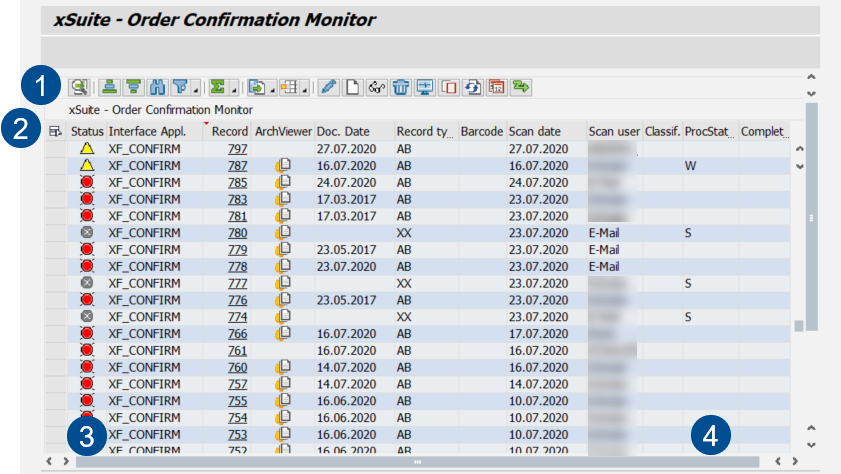Sort the list in descending order
The height and width of the screenshot is (474, 841).
[x=133, y=87]
